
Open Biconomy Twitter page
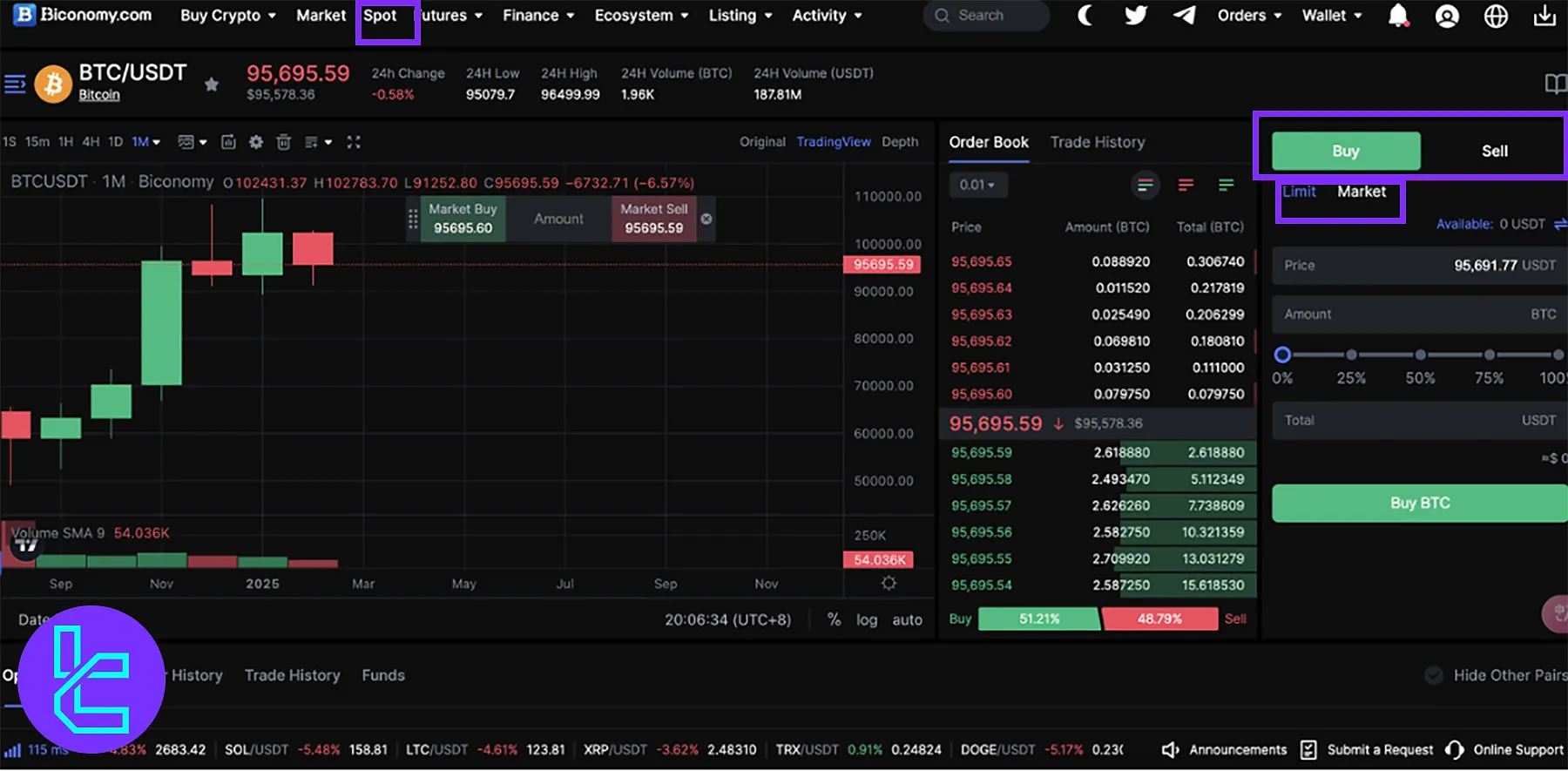click(x=1135, y=15)
